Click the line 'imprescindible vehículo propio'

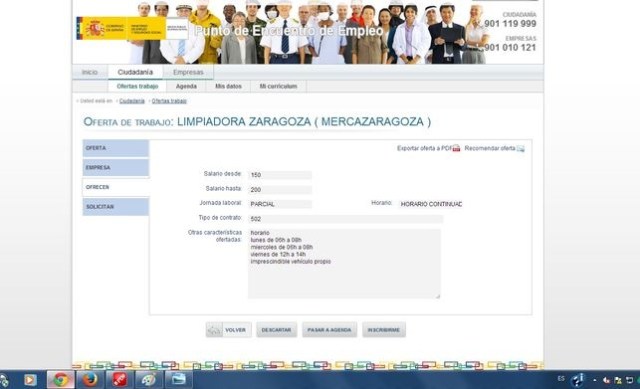point(291,262)
